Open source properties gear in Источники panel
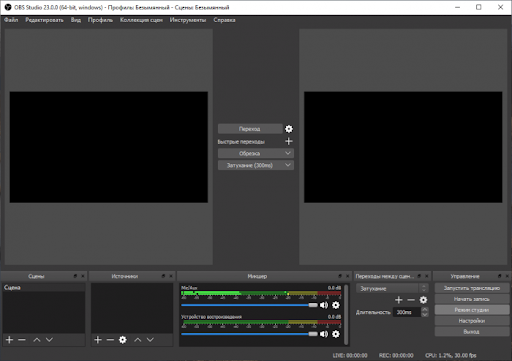Screen dimensions: 512x361 click(123, 340)
